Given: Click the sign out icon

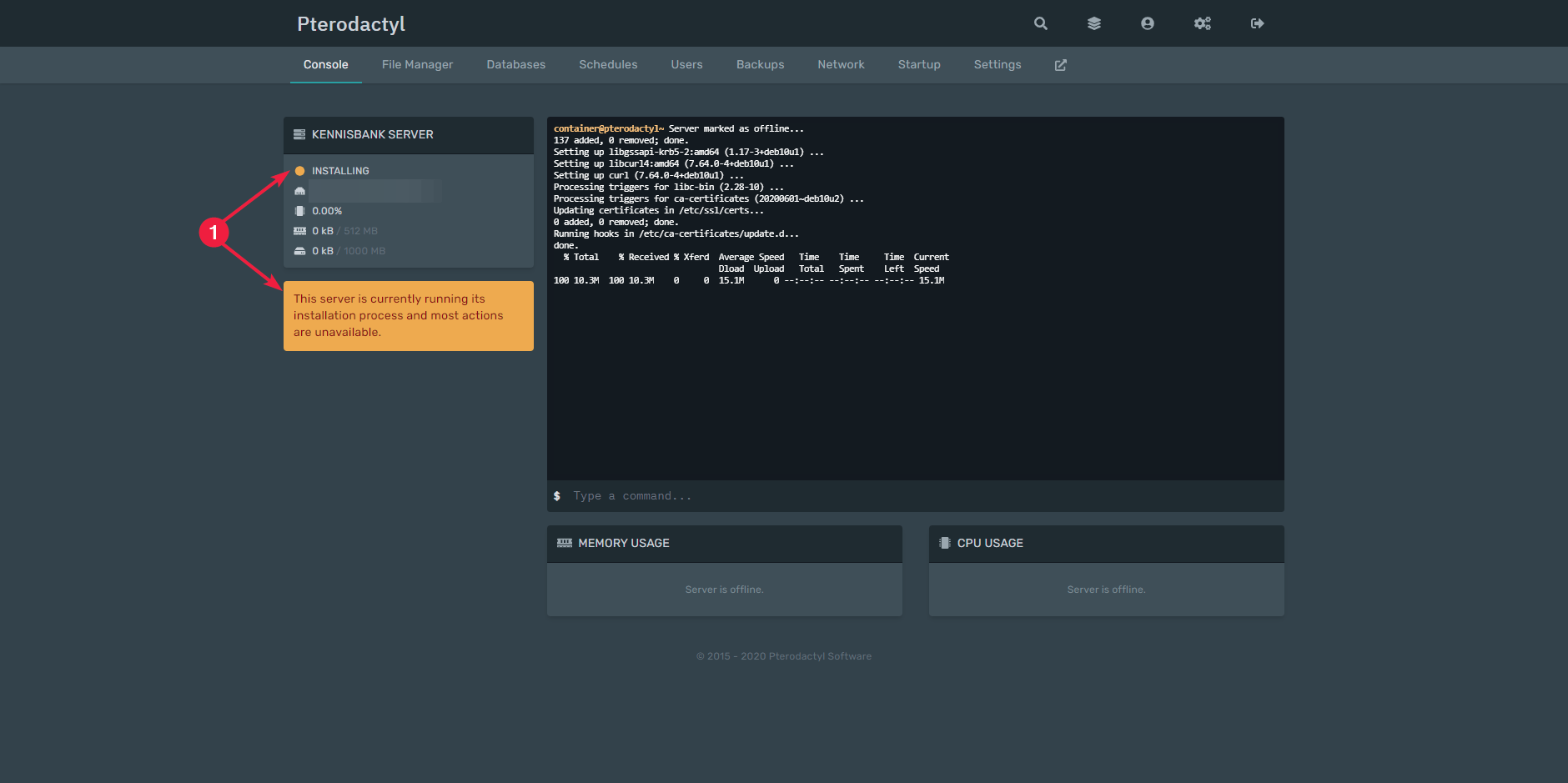Looking at the screenshot, I should (1258, 23).
